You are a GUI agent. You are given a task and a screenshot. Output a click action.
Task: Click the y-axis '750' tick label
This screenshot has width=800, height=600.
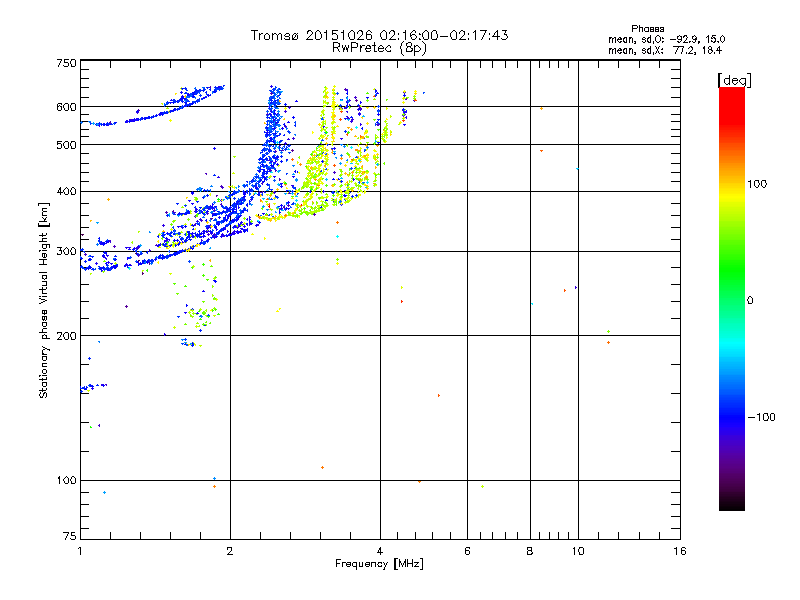[66, 63]
